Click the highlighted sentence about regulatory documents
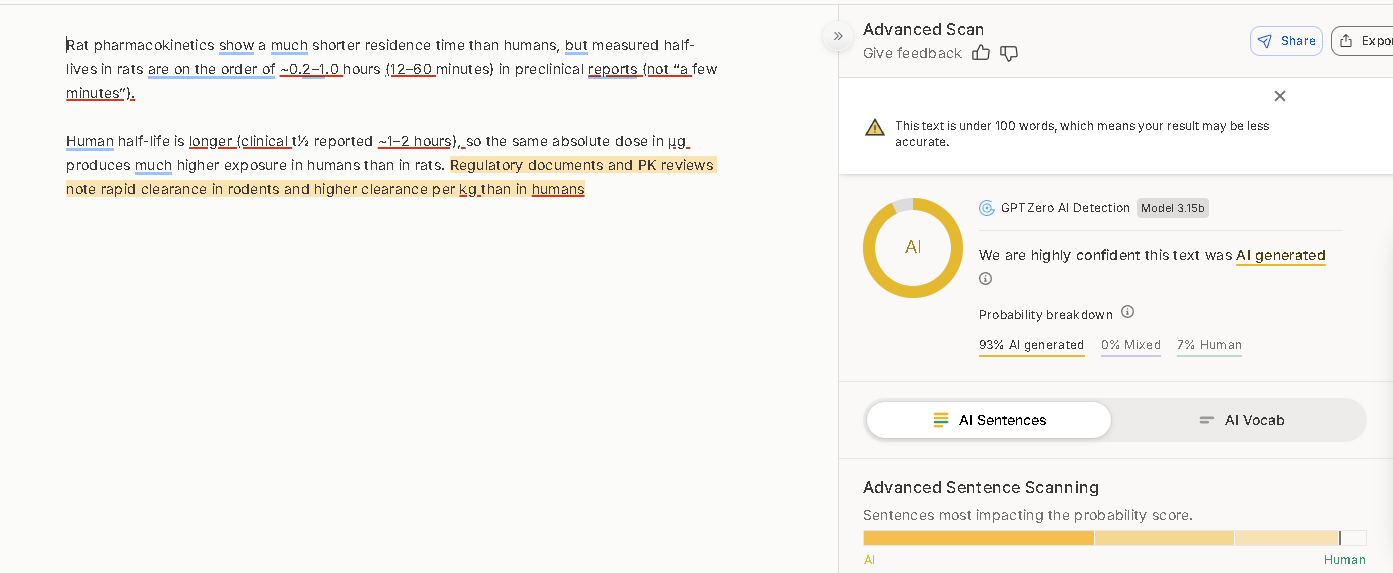This screenshot has height=573, width=1393. click(582, 165)
